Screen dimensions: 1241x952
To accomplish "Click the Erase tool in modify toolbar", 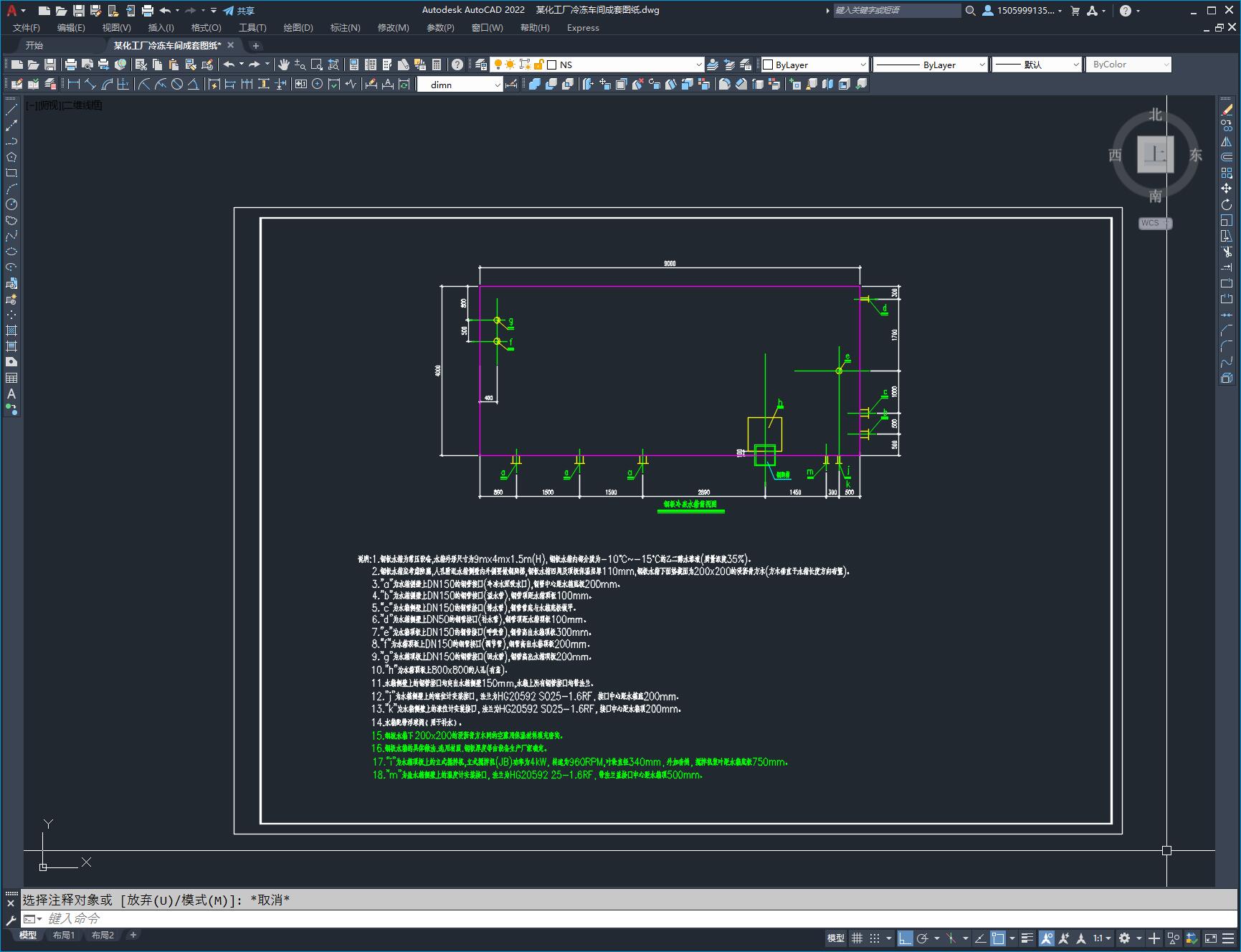I will [1227, 110].
